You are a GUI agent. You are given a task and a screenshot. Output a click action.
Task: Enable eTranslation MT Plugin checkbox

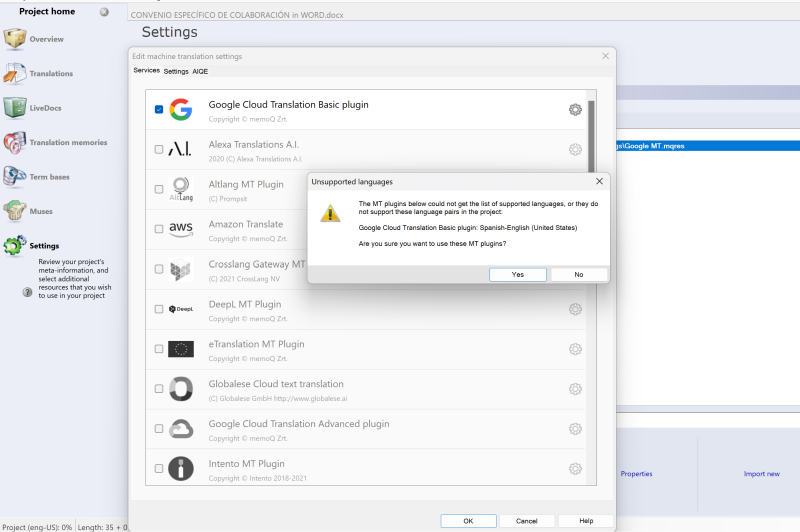pos(159,349)
